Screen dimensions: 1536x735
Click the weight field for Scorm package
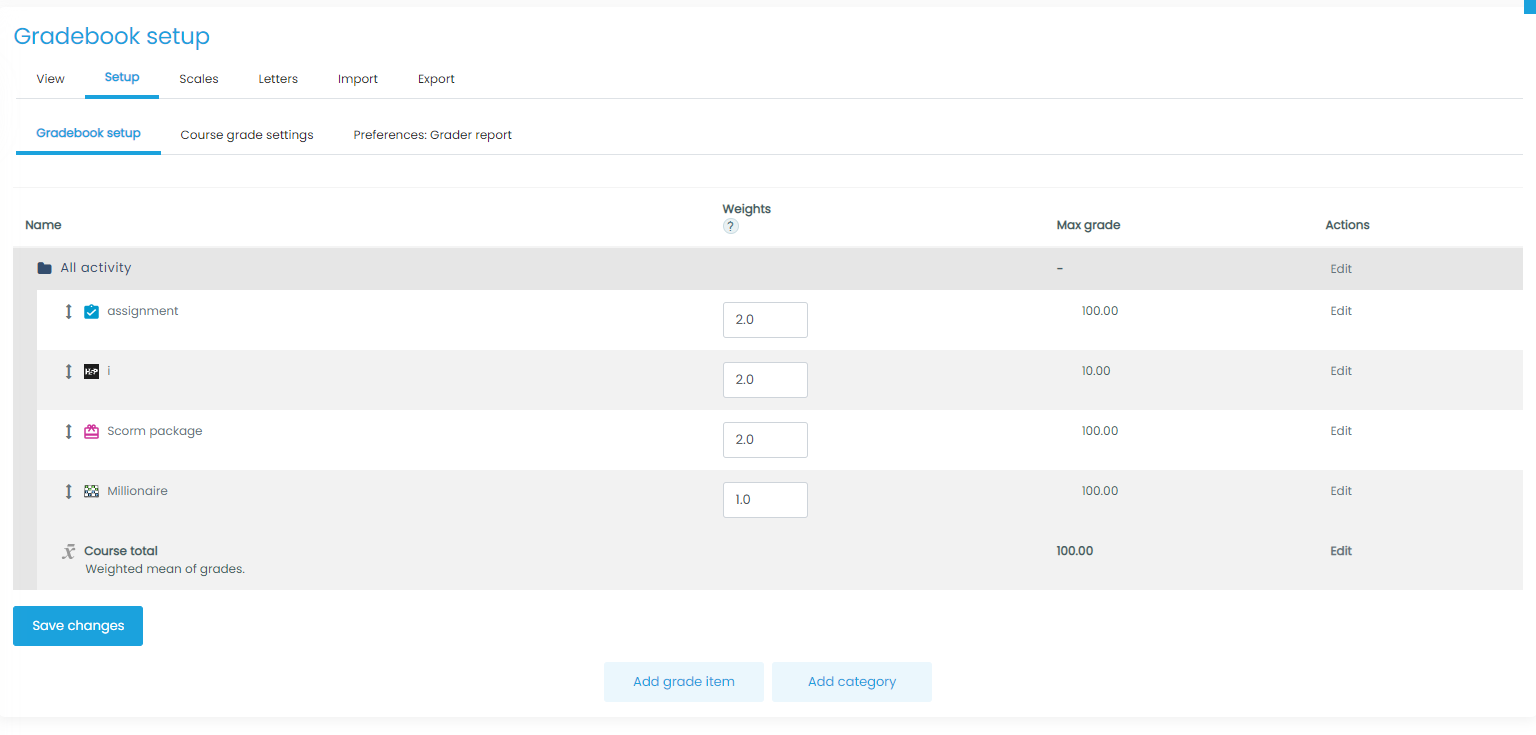point(765,440)
